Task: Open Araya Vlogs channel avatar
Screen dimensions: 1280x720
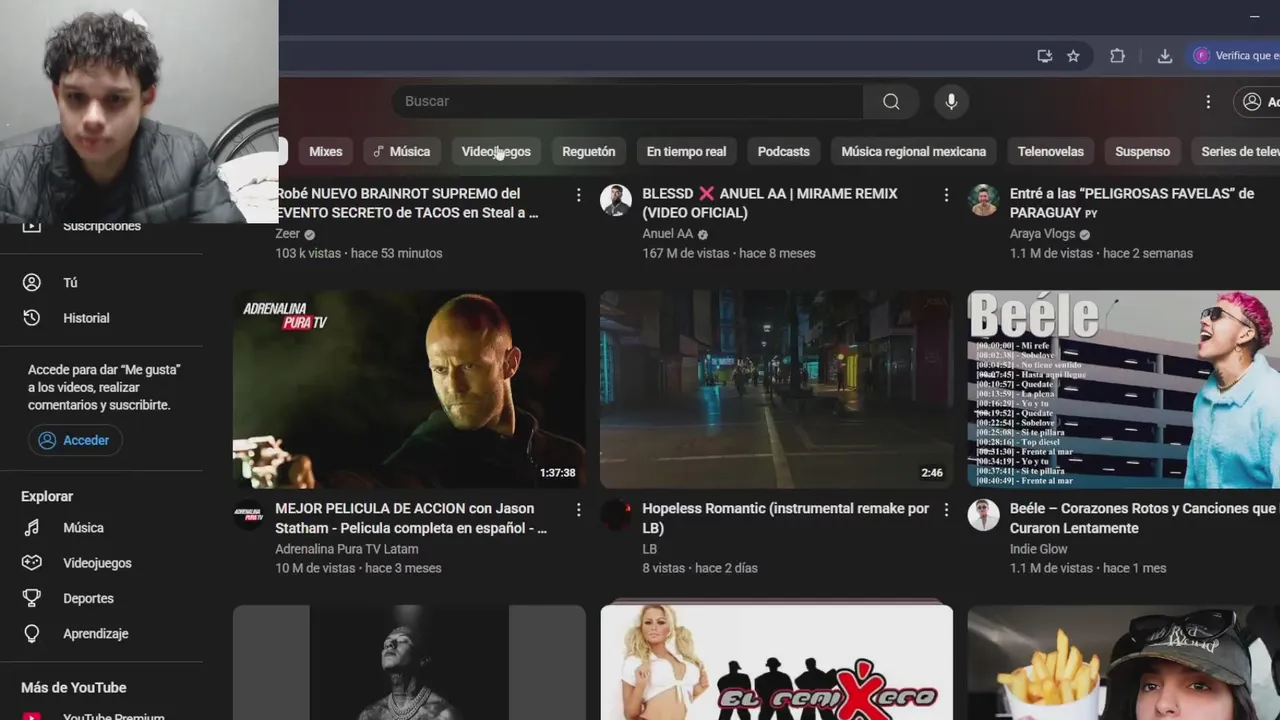Action: click(x=984, y=200)
